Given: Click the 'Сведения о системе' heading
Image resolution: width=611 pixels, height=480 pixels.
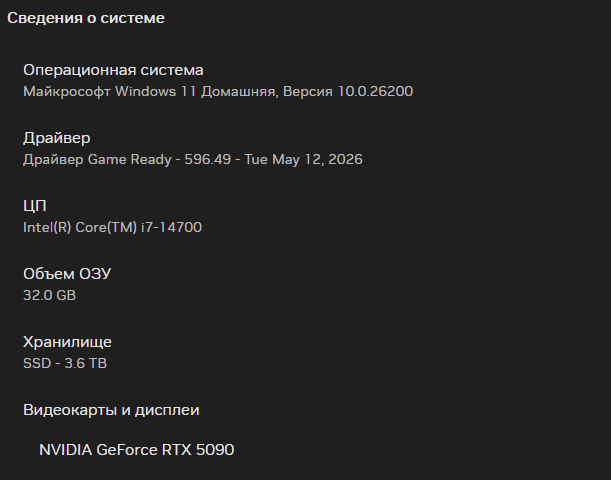Looking at the screenshot, I should click(x=86, y=18).
